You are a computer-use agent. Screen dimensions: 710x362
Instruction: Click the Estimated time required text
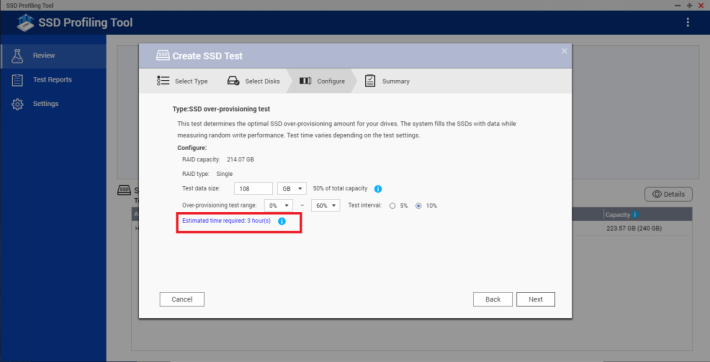click(226, 221)
